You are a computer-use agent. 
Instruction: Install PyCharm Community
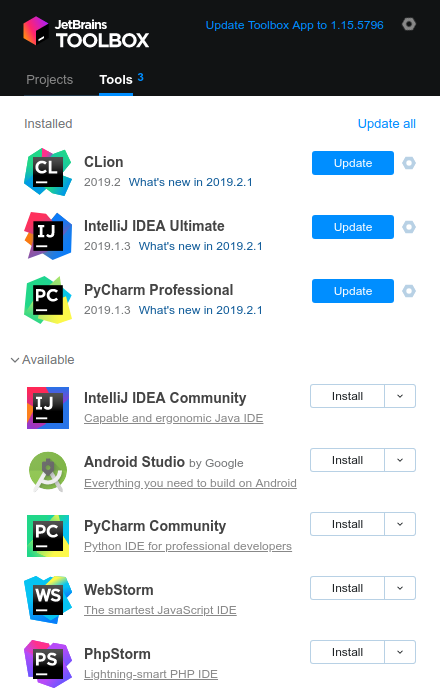coord(347,524)
